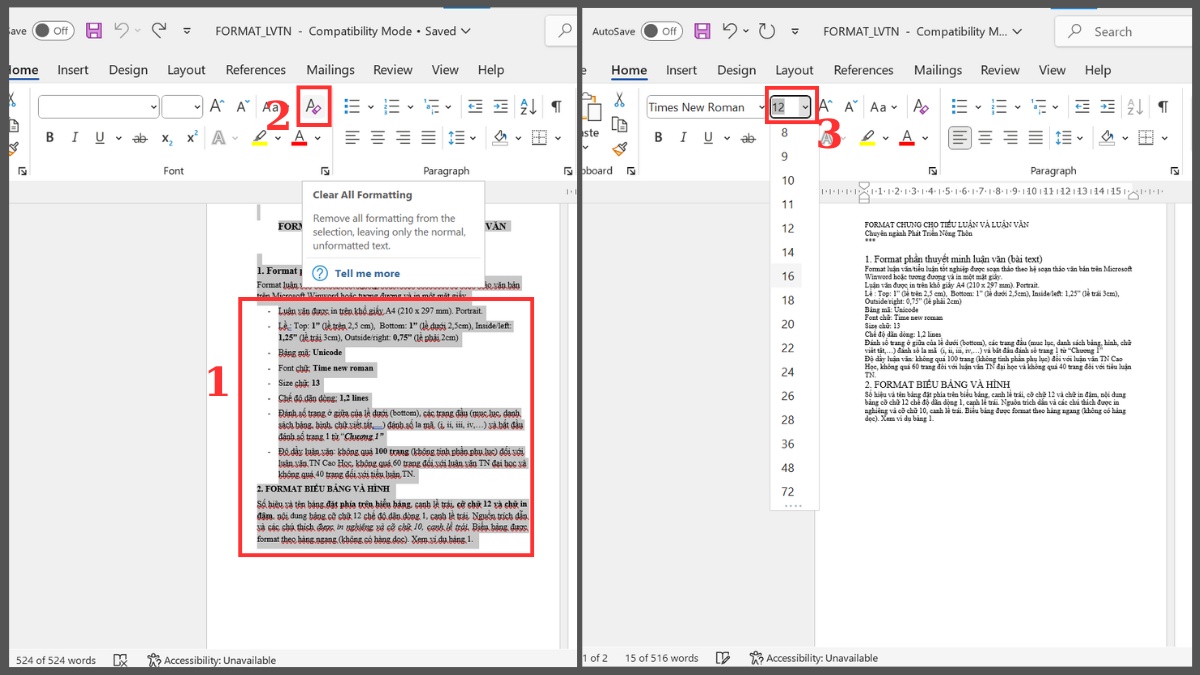Screen dimensions: 1200x675
Task: Select font size 16 from the list
Action: click(x=788, y=275)
